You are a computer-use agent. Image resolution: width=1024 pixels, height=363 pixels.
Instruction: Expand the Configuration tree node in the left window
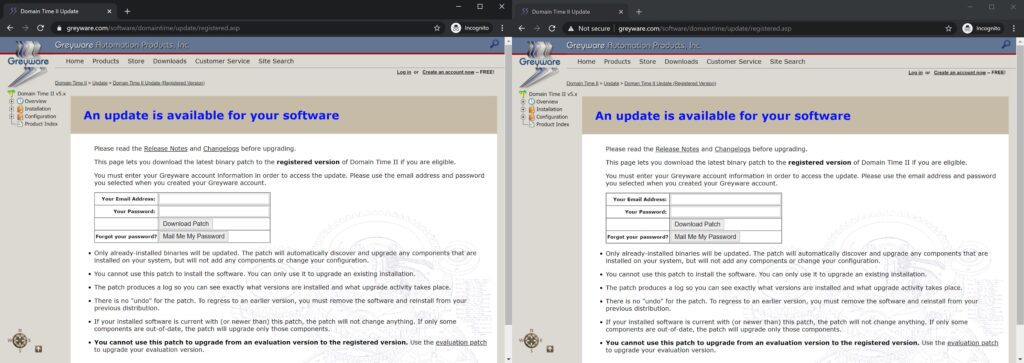(x=12, y=116)
